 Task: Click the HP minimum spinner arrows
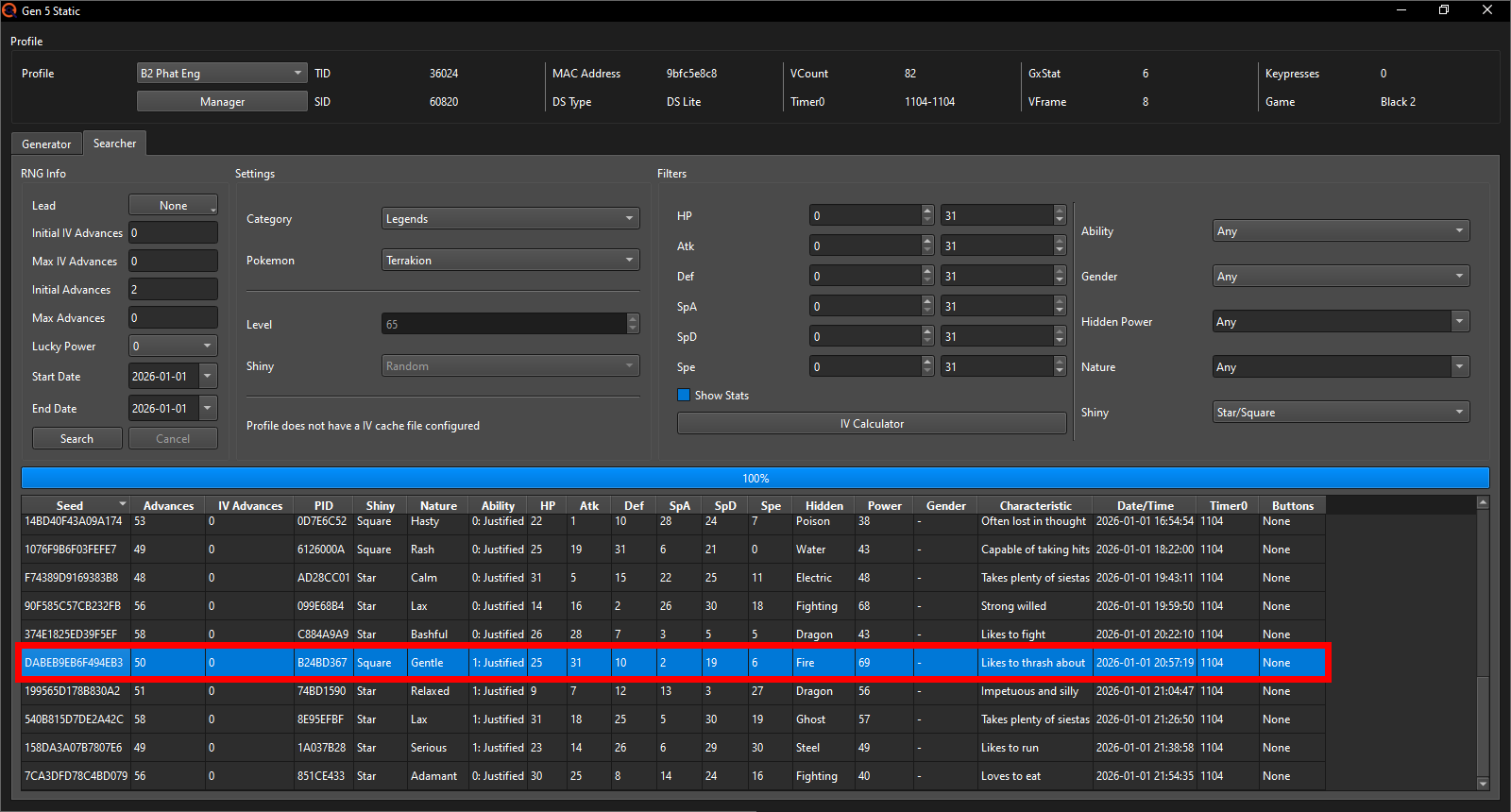coord(927,216)
